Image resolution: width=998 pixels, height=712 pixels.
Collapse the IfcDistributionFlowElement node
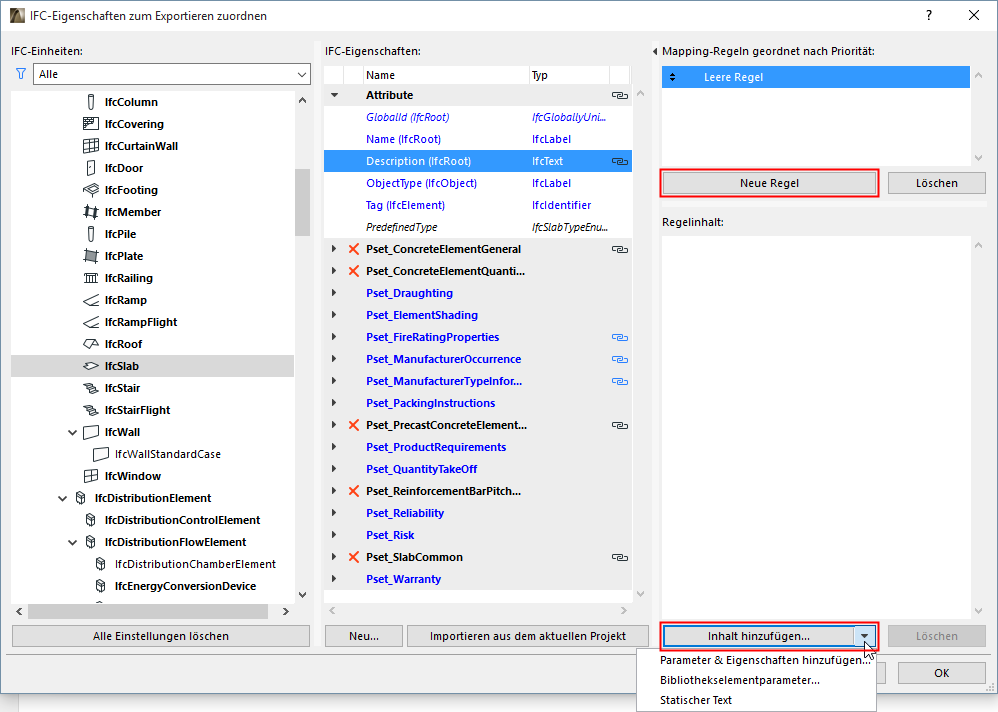pyautogui.click(x=73, y=543)
